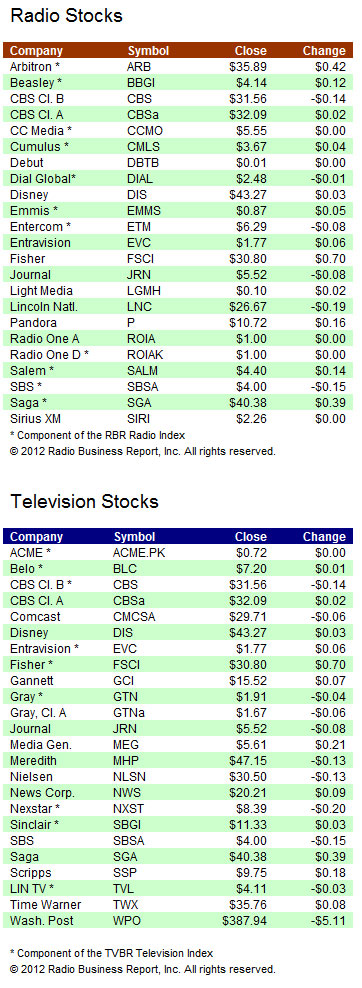Screen dimensions: 362x988
Task: Select the Wash. Post company row
Action: tap(178, 921)
